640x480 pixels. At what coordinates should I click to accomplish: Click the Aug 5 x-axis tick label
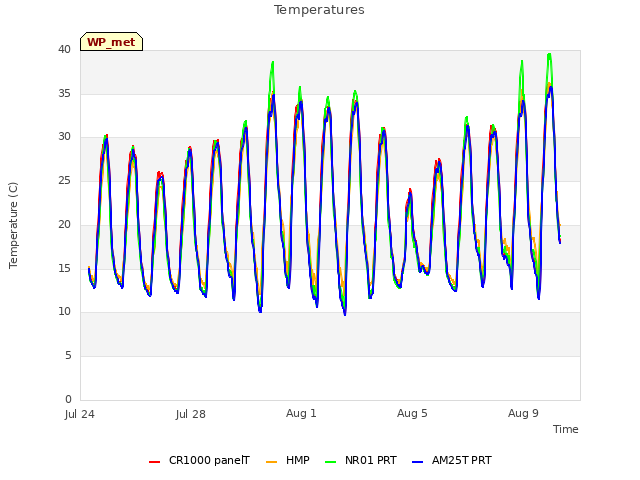[412, 413]
